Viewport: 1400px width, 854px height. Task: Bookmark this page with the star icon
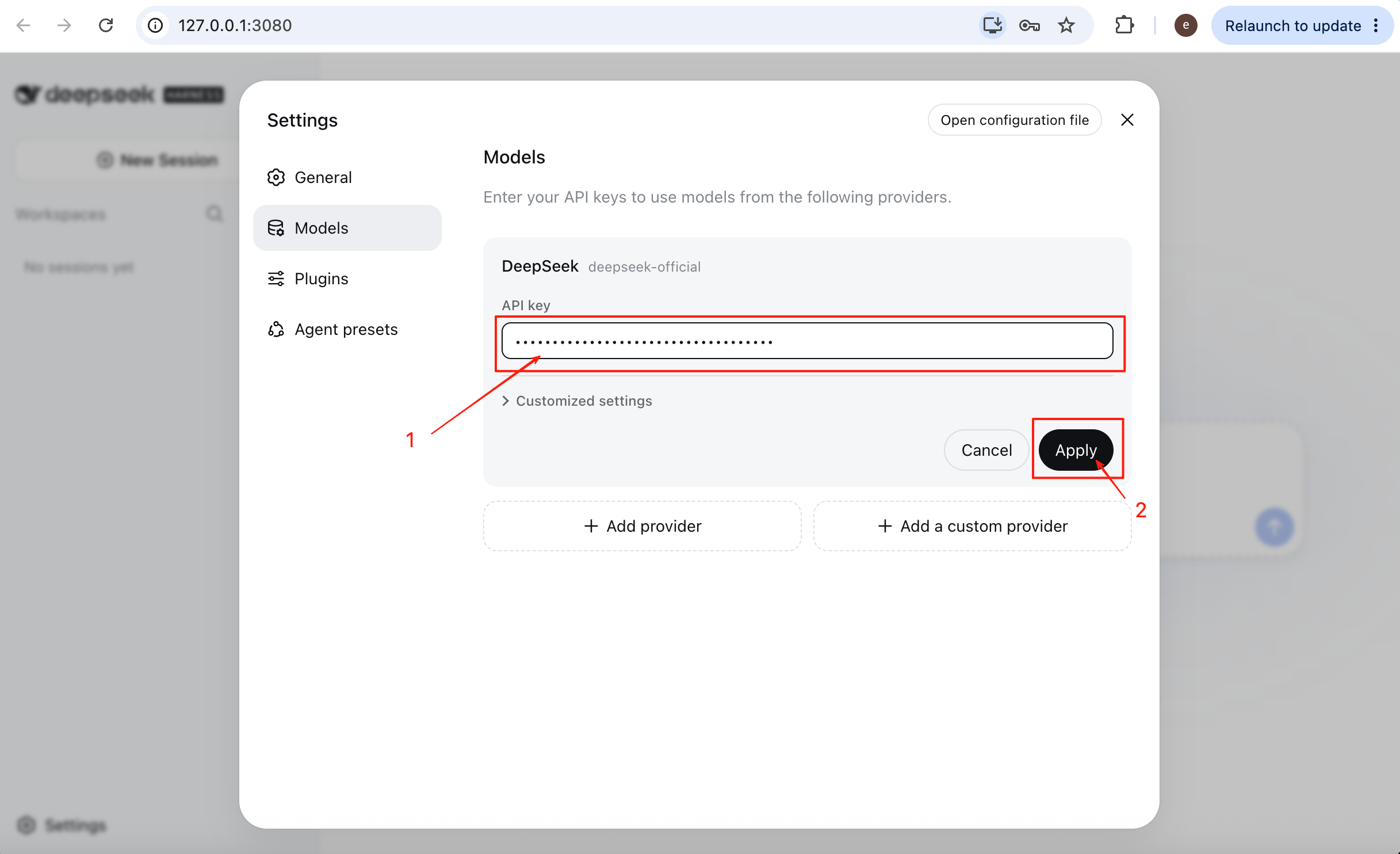pyautogui.click(x=1066, y=25)
